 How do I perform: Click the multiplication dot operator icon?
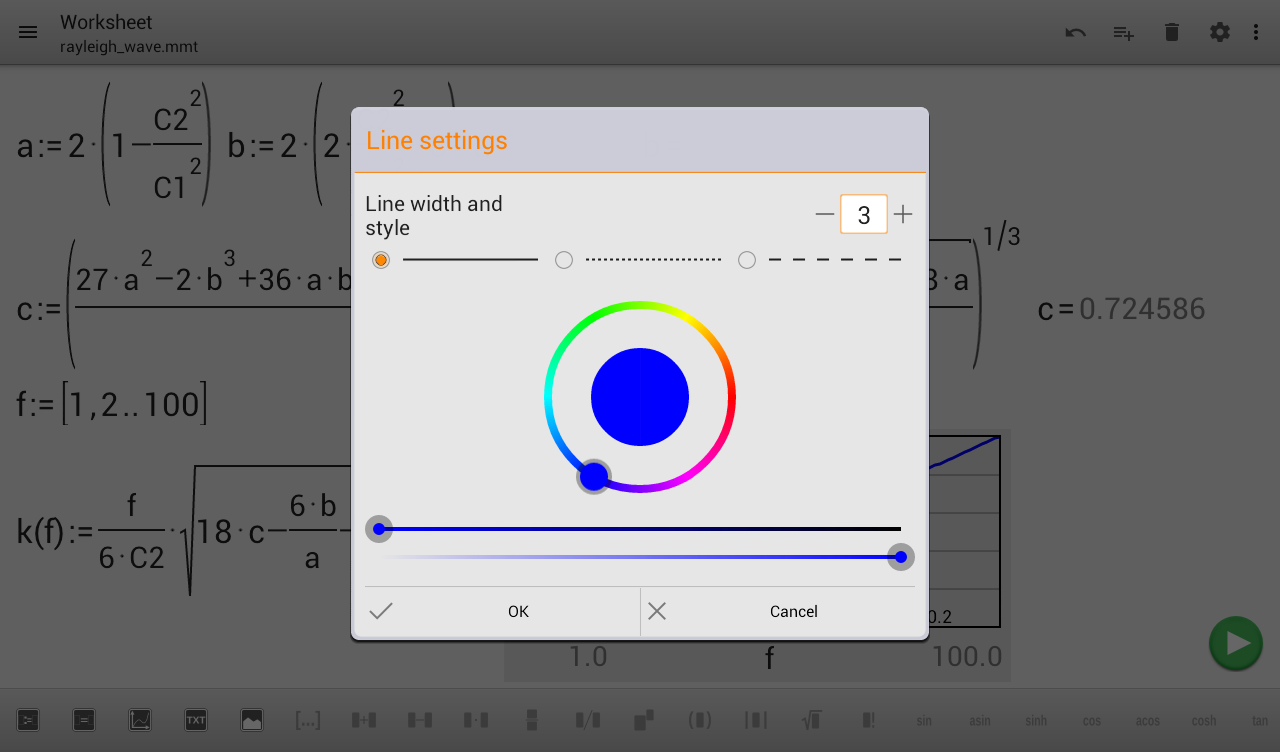click(x=476, y=720)
